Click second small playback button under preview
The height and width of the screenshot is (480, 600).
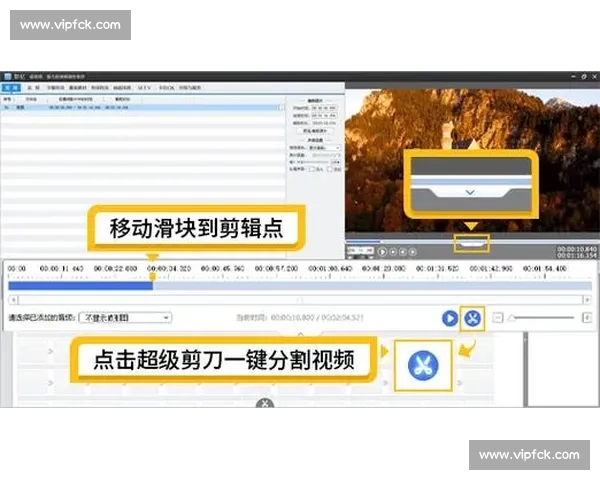click(x=393, y=252)
